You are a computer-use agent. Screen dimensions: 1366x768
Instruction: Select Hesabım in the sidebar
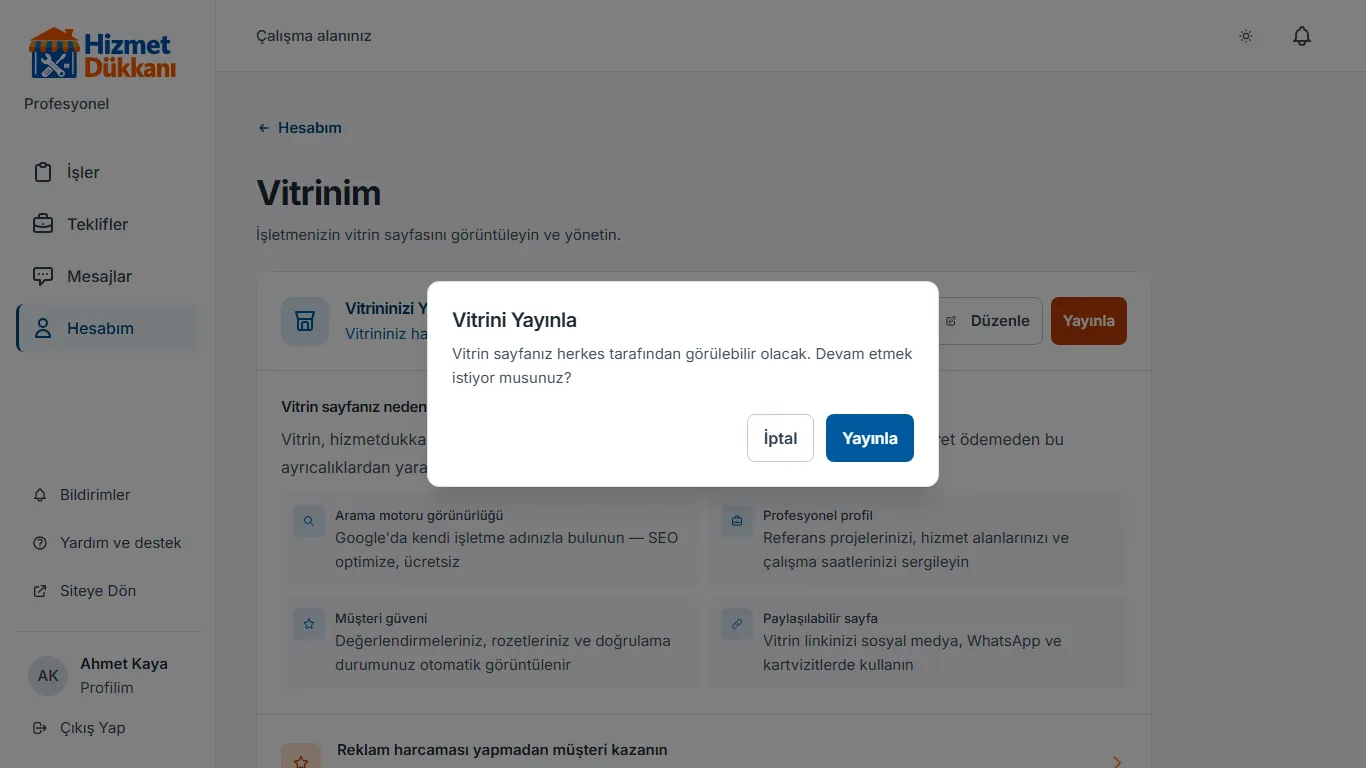(107, 328)
